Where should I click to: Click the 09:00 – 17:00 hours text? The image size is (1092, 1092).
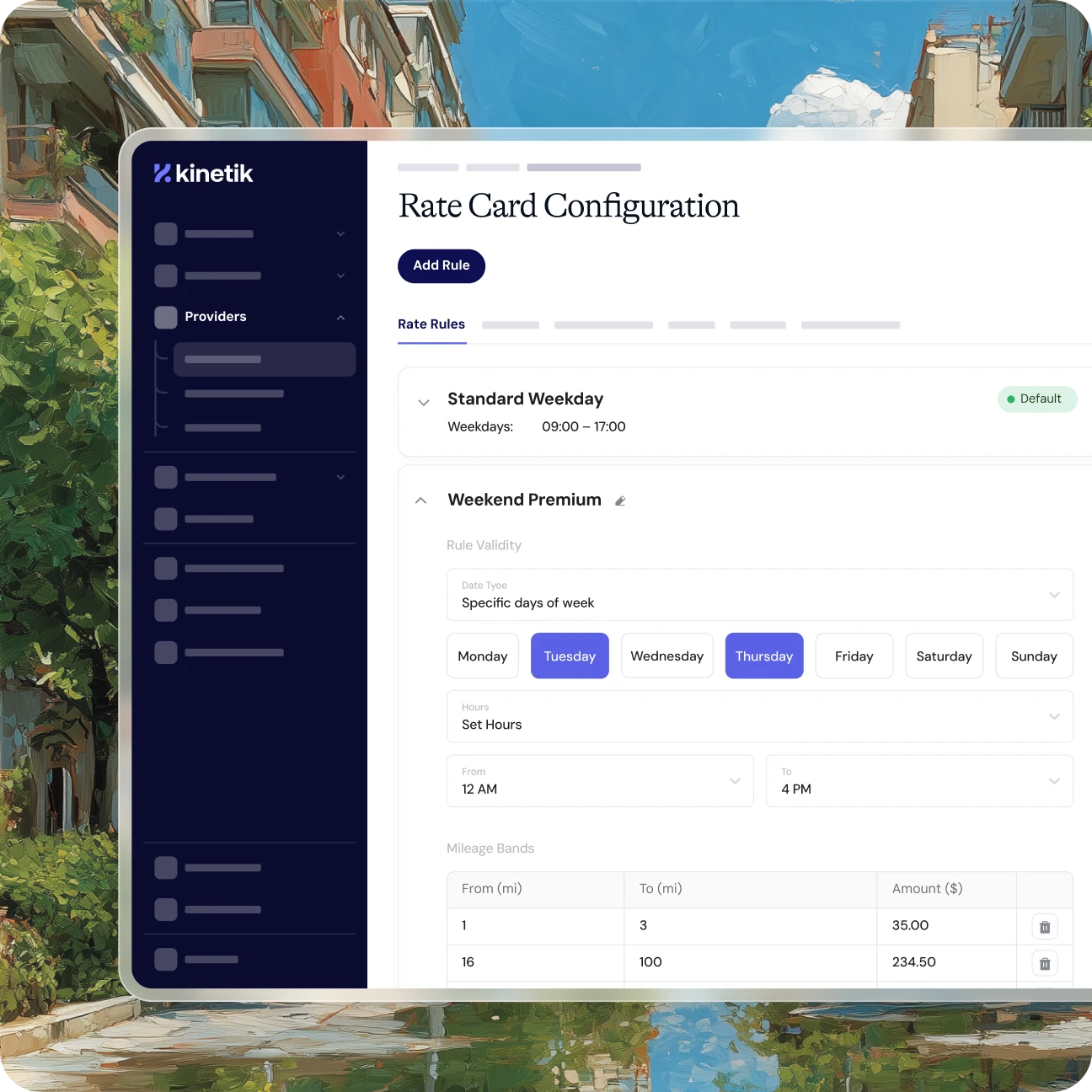(x=584, y=427)
